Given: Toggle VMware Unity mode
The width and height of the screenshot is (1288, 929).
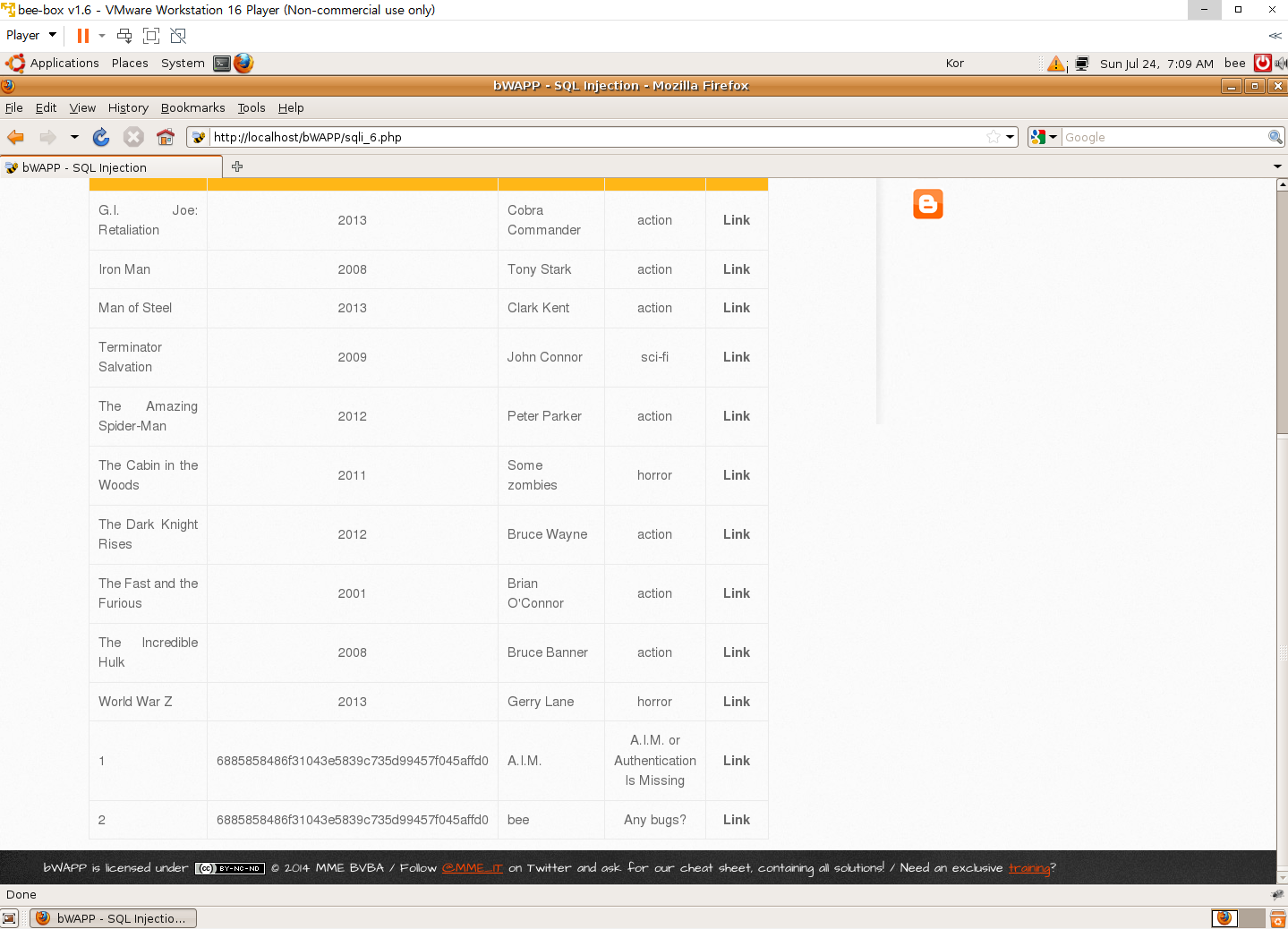Looking at the screenshot, I should [178, 36].
